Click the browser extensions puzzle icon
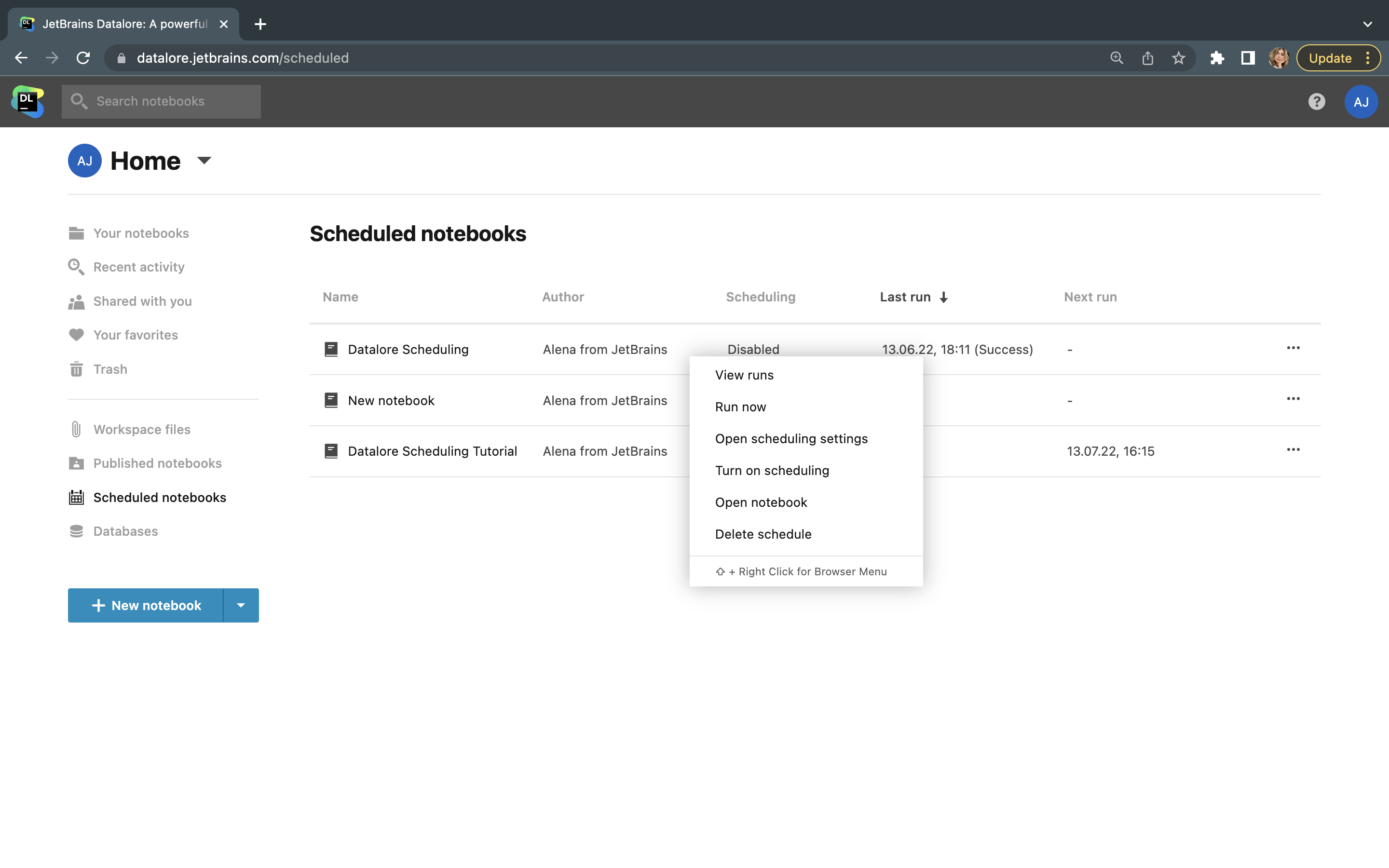 tap(1217, 58)
